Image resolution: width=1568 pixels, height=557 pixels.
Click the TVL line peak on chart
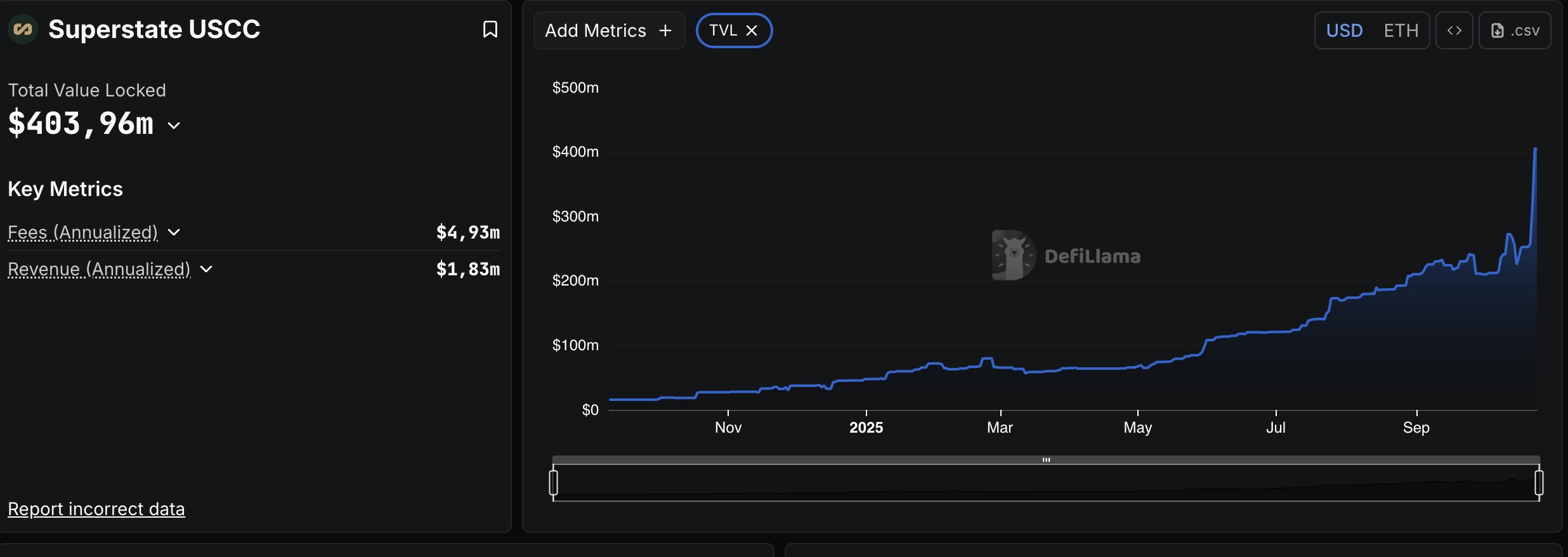(1535, 149)
